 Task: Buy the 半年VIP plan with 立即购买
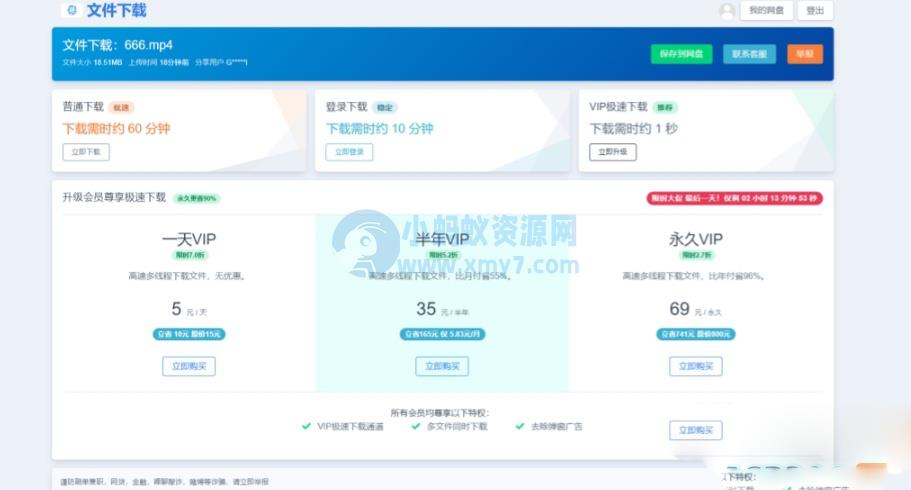click(x=442, y=366)
